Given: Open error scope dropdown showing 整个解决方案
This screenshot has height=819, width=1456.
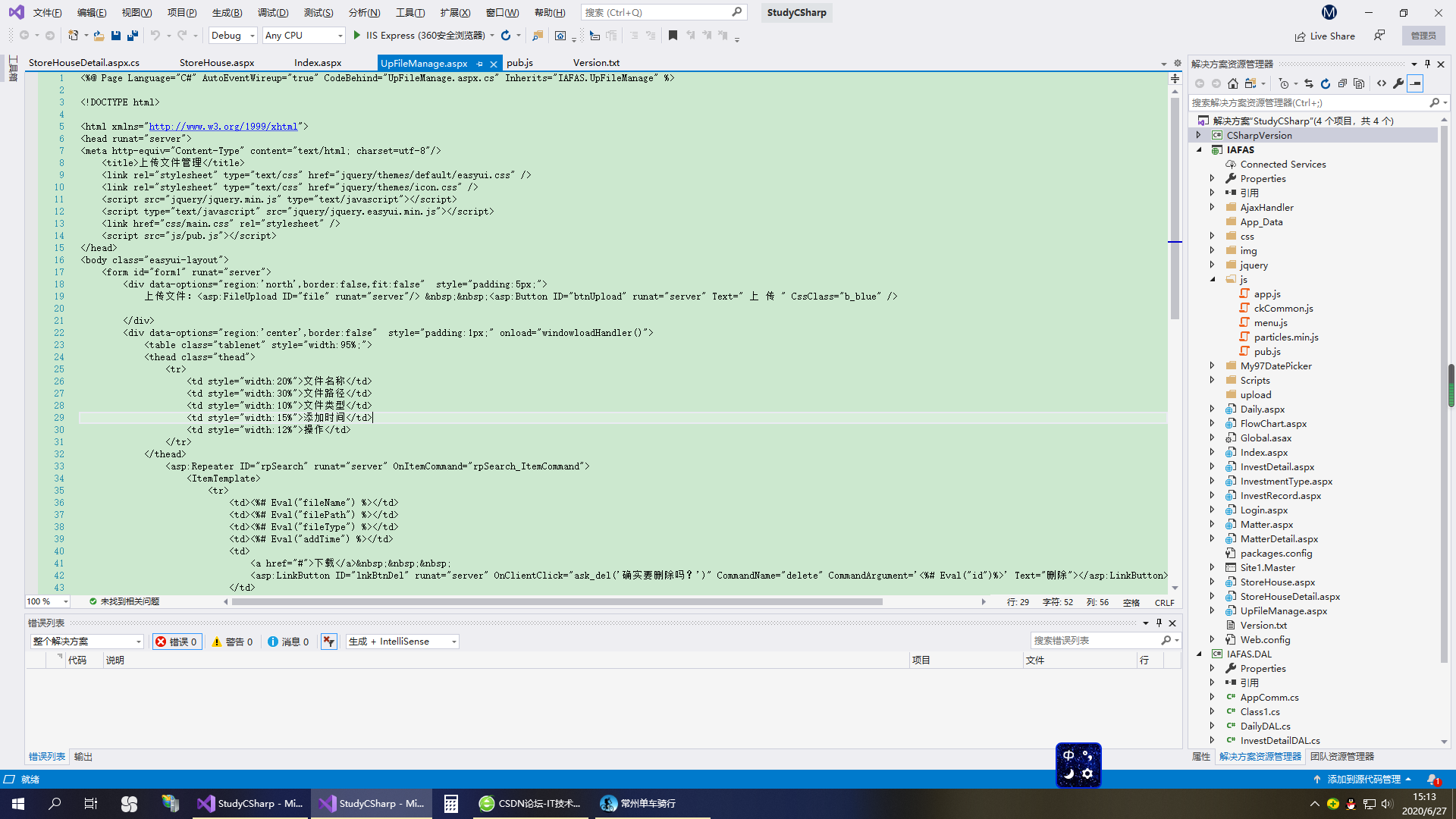Looking at the screenshot, I should point(86,642).
